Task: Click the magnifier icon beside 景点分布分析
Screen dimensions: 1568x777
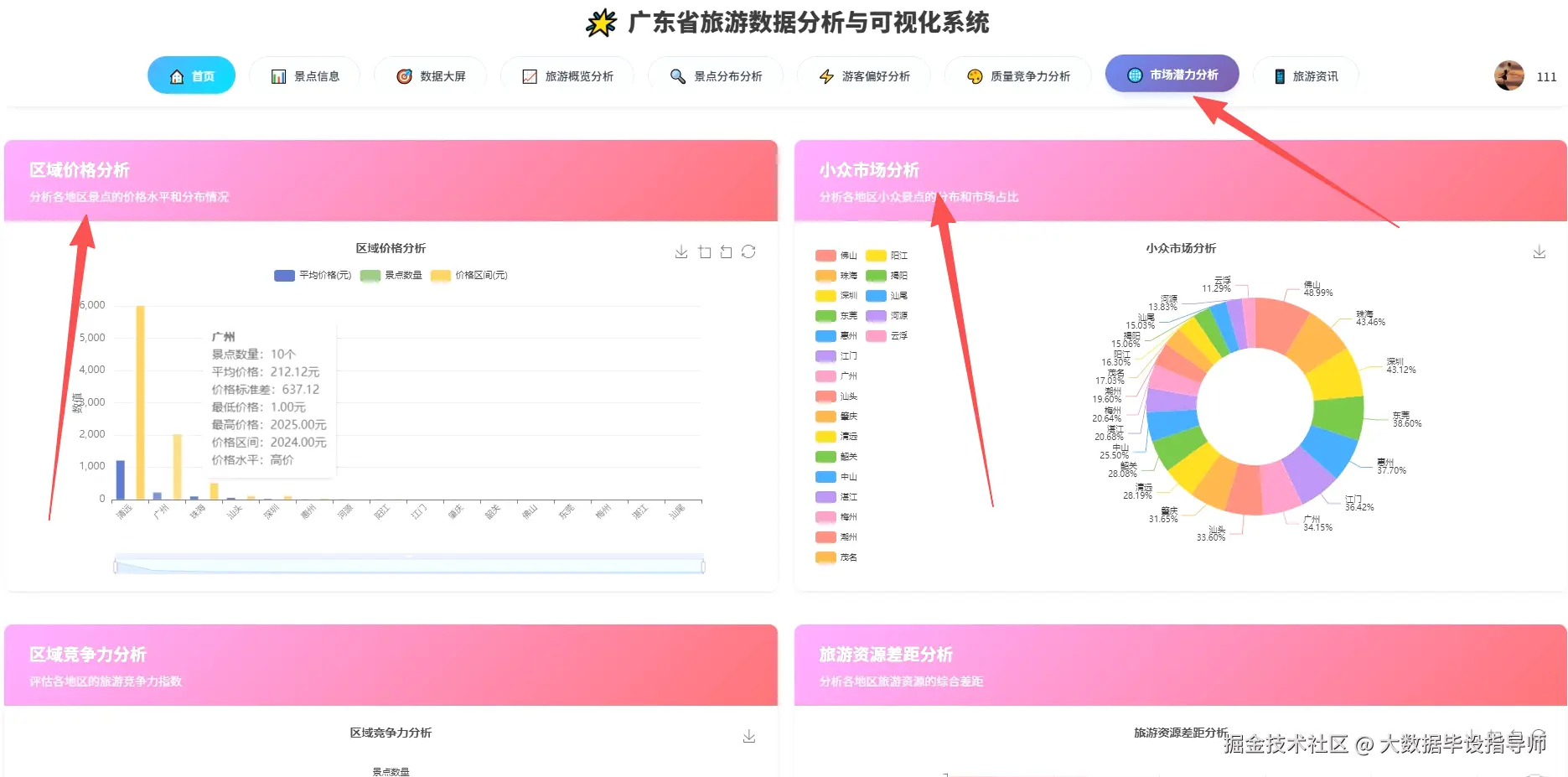Action: coord(675,75)
